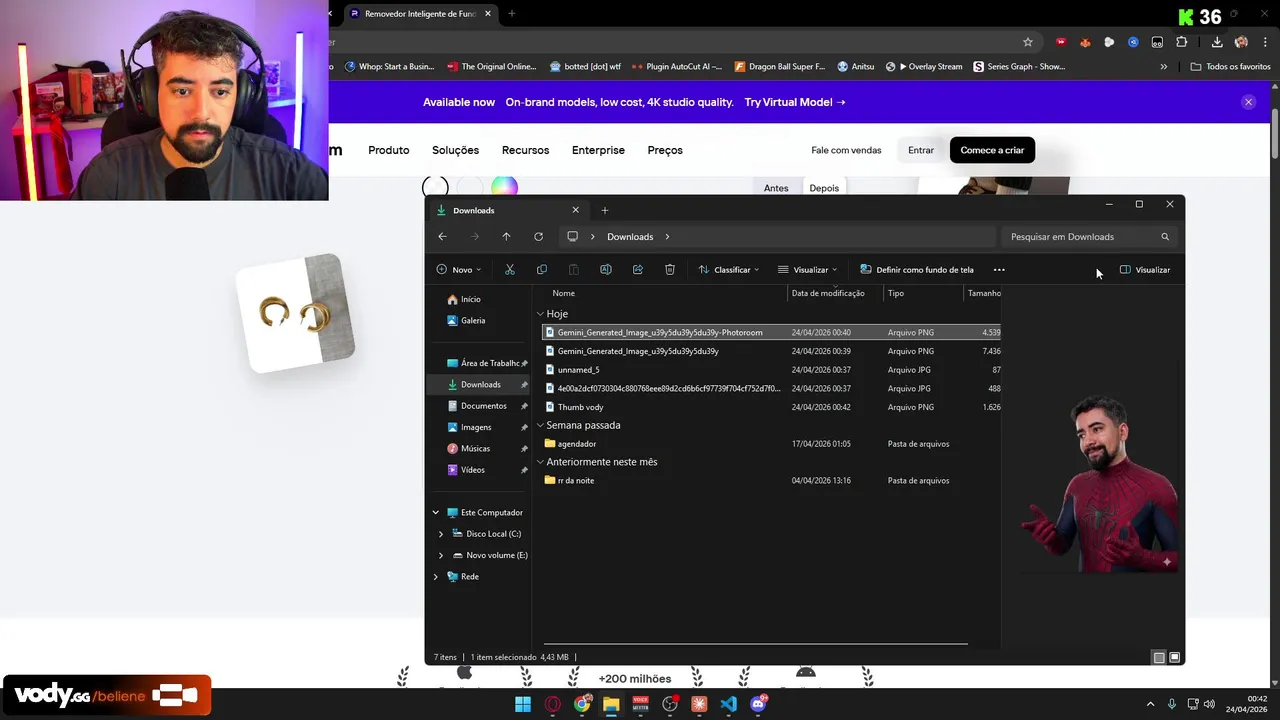Add a new Explorer tab with plus icon

tap(605, 210)
